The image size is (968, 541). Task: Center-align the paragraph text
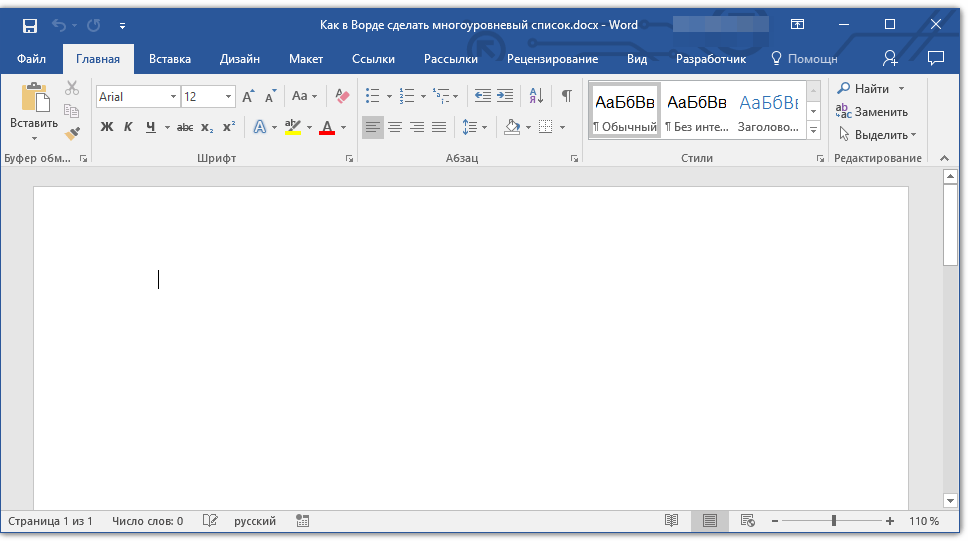(395, 127)
